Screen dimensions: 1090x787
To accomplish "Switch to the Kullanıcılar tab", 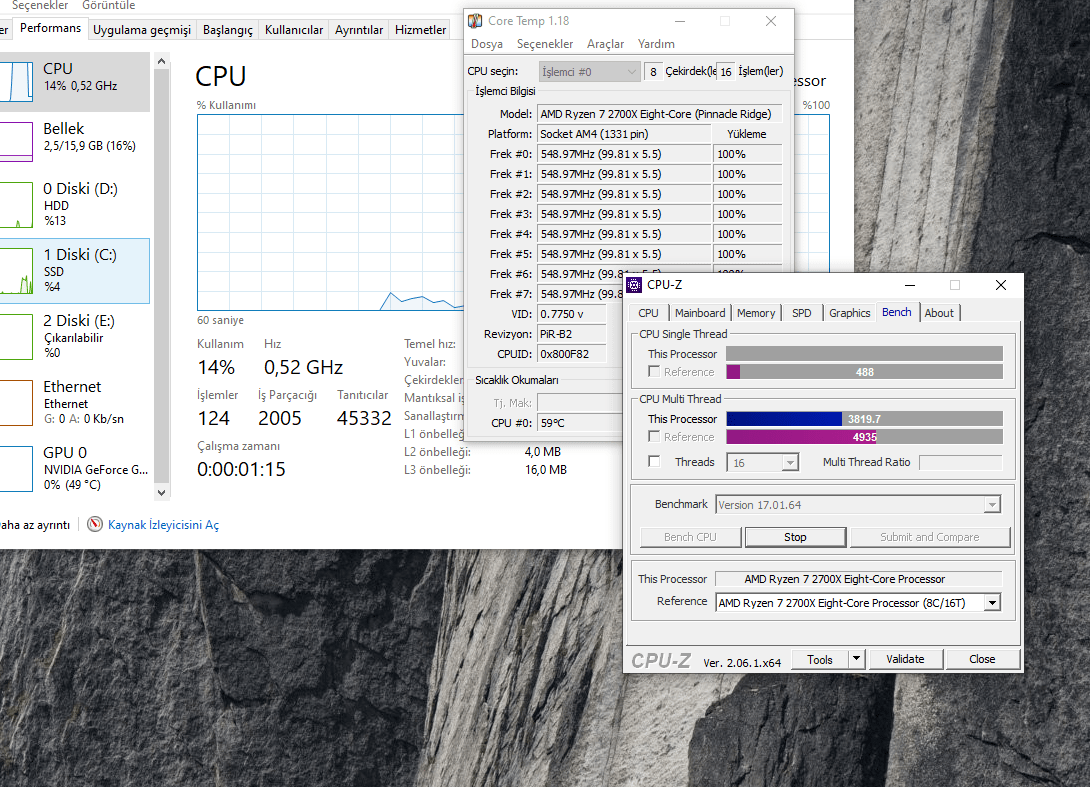I will point(294,30).
